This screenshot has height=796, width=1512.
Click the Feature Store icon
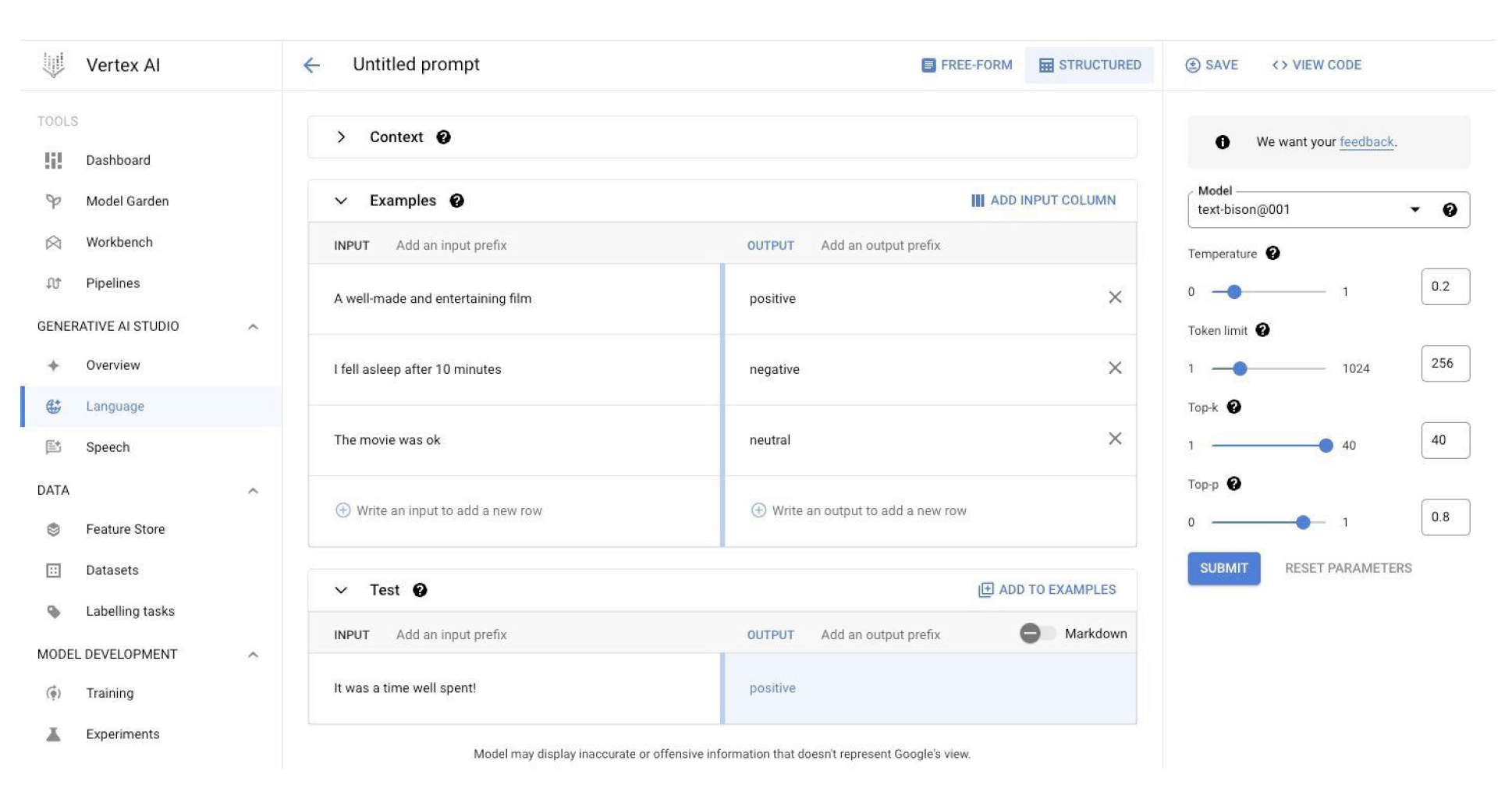pyautogui.click(x=53, y=529)
